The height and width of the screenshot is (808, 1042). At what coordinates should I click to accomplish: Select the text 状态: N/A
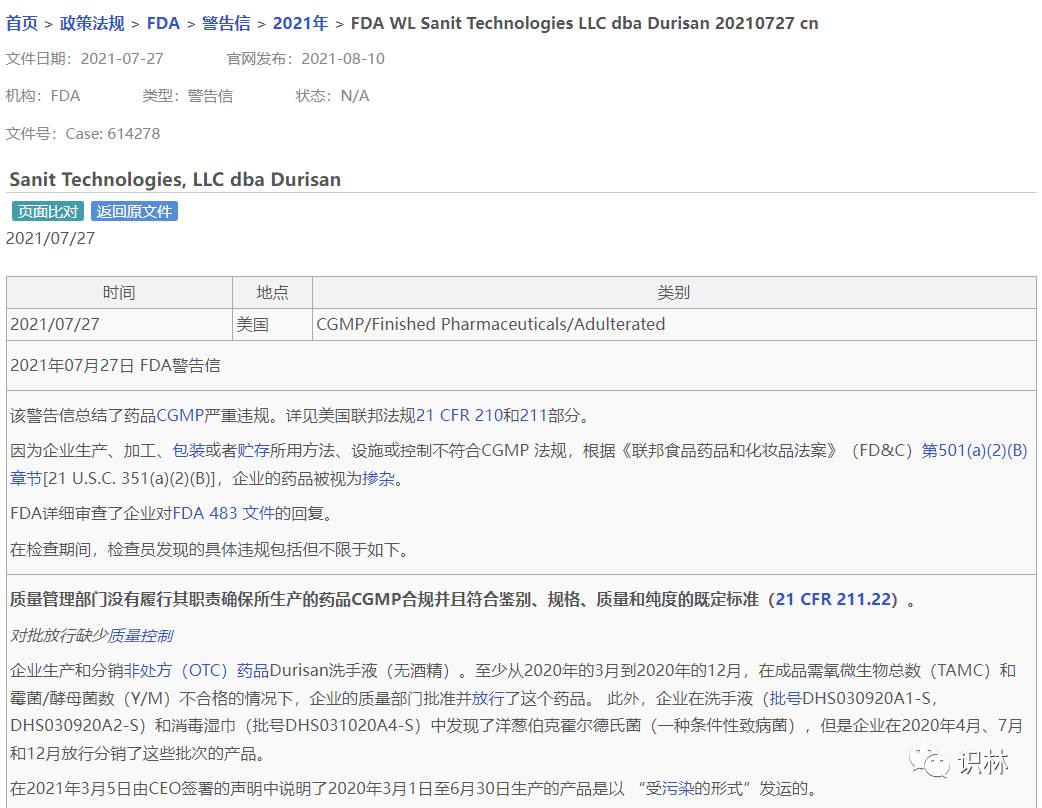tap(332, 96)
